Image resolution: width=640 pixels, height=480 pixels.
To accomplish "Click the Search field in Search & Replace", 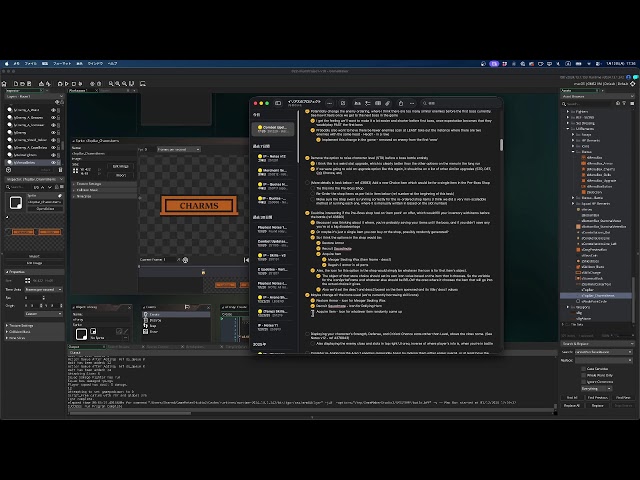I will pos(603,352).
